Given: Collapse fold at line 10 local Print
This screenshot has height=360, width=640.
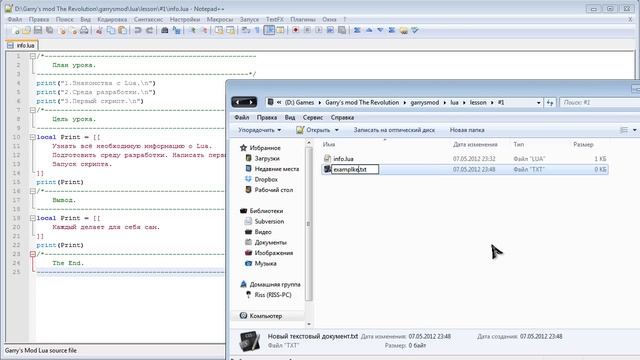Looking at the screenshot, I should pyautogui.click(x=33, y=137).
